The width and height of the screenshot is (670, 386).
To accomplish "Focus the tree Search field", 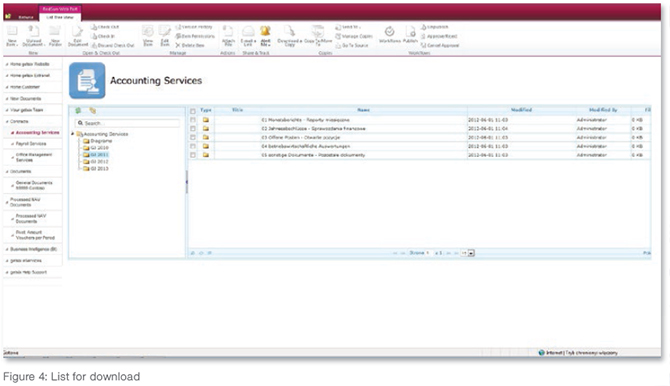I will [128, 123].
